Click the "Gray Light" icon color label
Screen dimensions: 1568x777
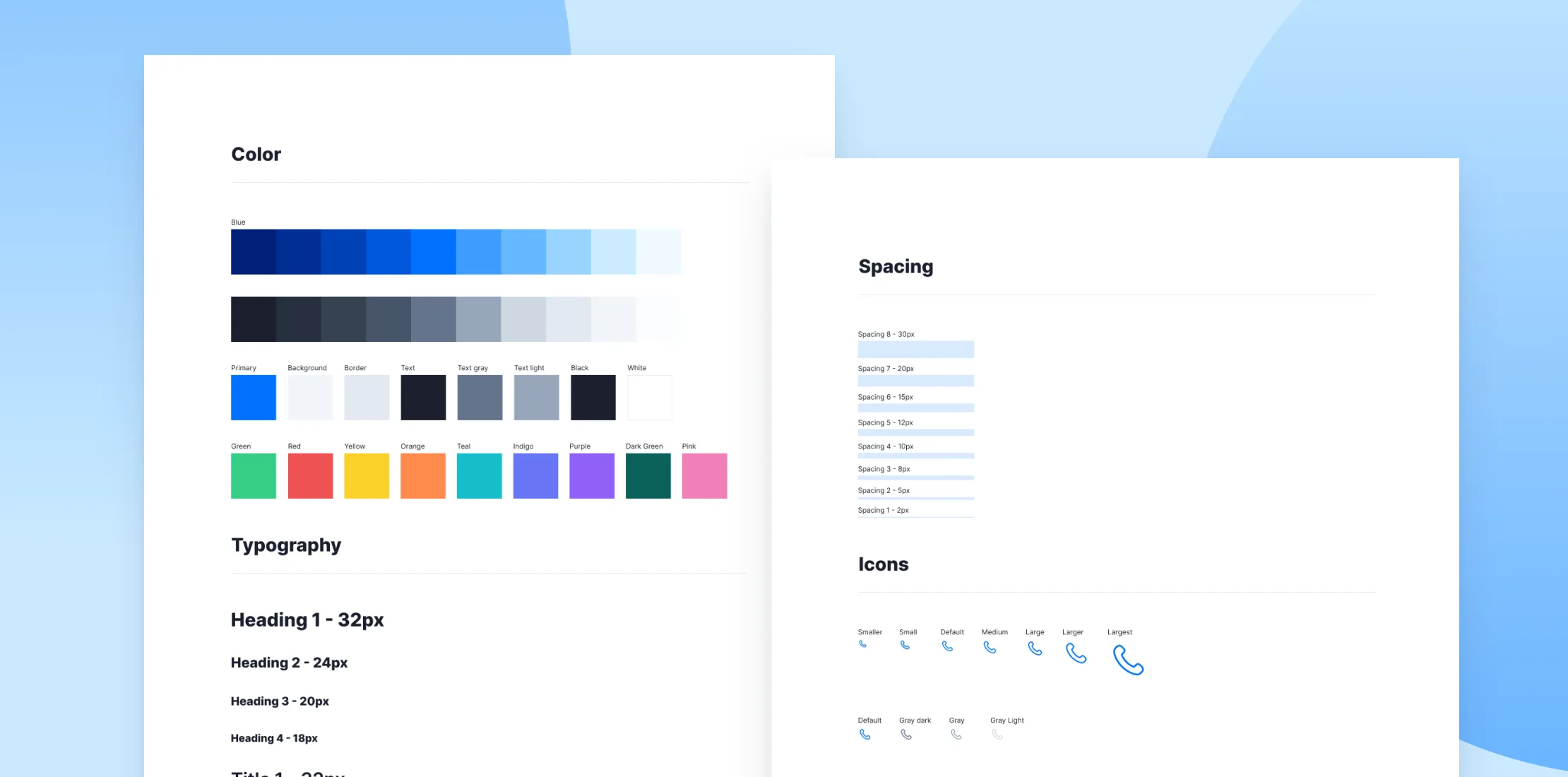[x=1007, y=720]
